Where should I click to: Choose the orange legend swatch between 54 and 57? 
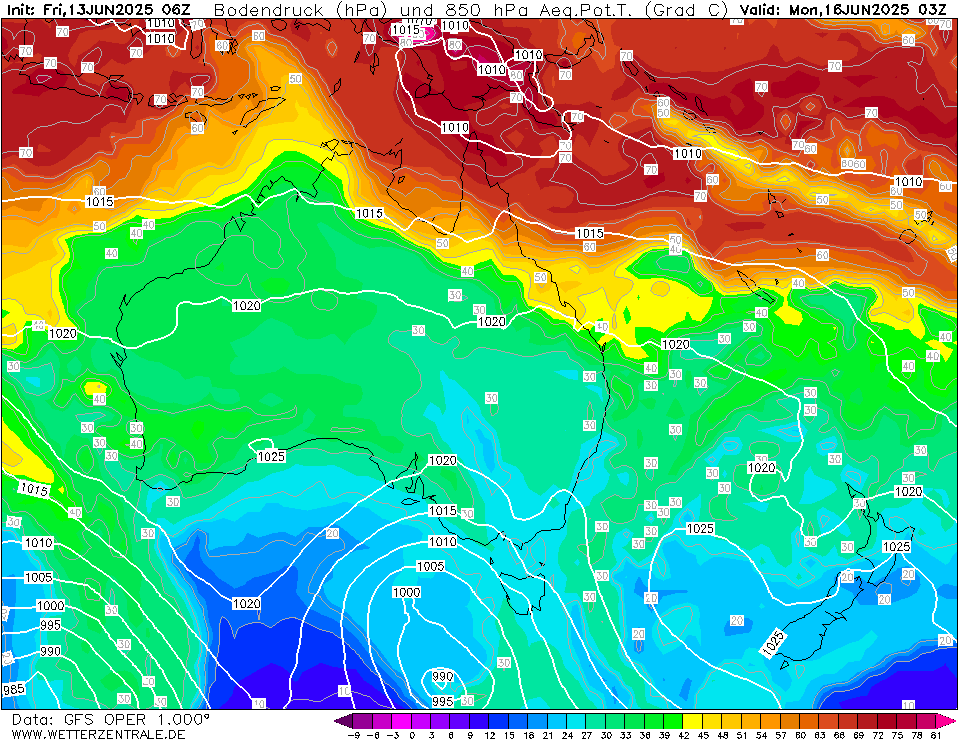click(x=770, y=721)
